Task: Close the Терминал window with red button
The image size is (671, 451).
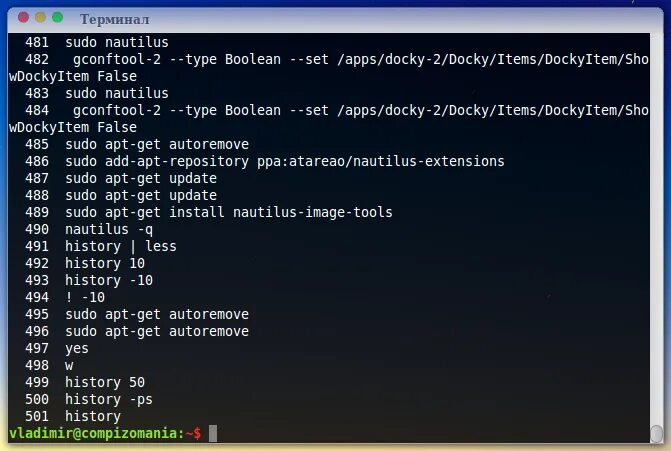Action: point(23,18)
